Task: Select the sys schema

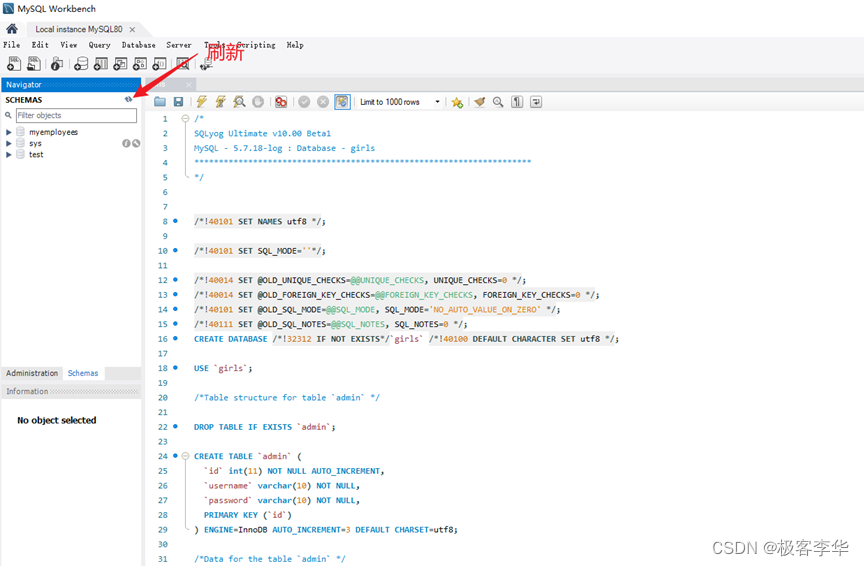Action: (x=35, y=143)
